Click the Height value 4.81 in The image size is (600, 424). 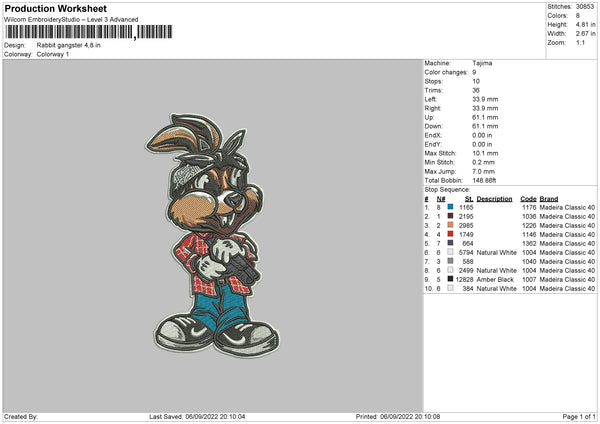(x=585, y=24)
